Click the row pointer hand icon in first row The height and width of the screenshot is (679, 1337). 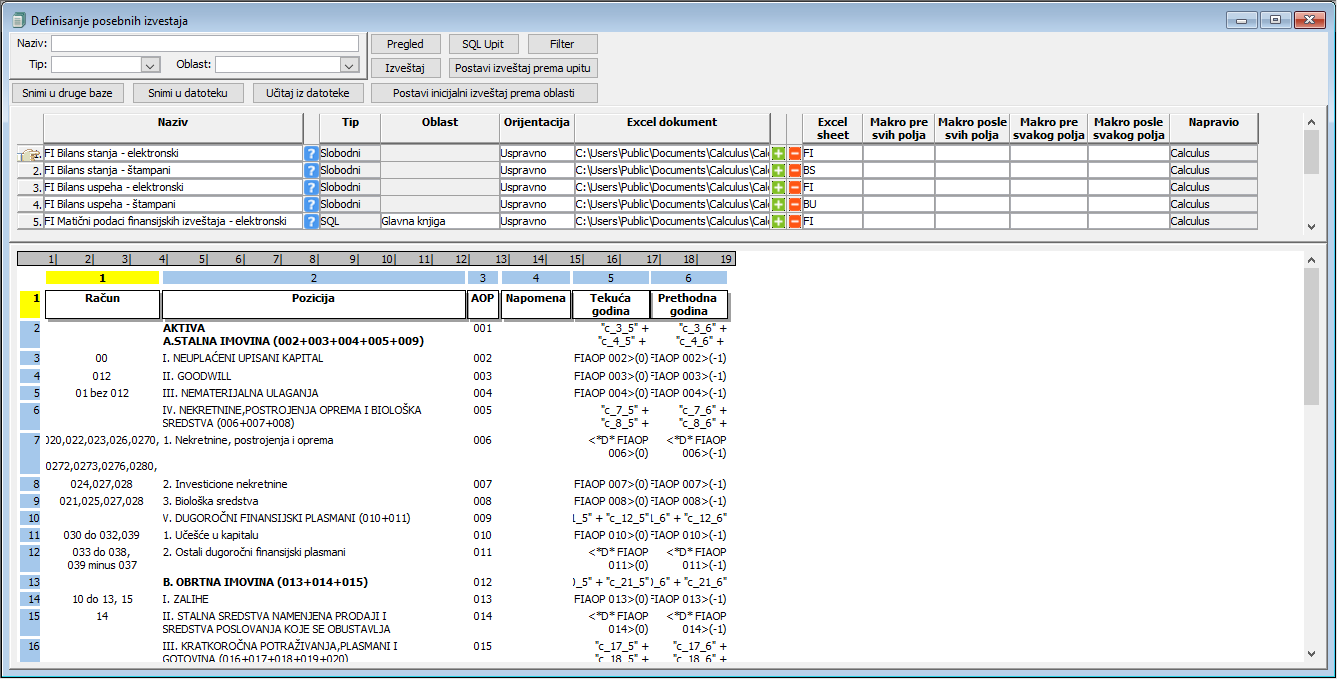coord(30,154)
